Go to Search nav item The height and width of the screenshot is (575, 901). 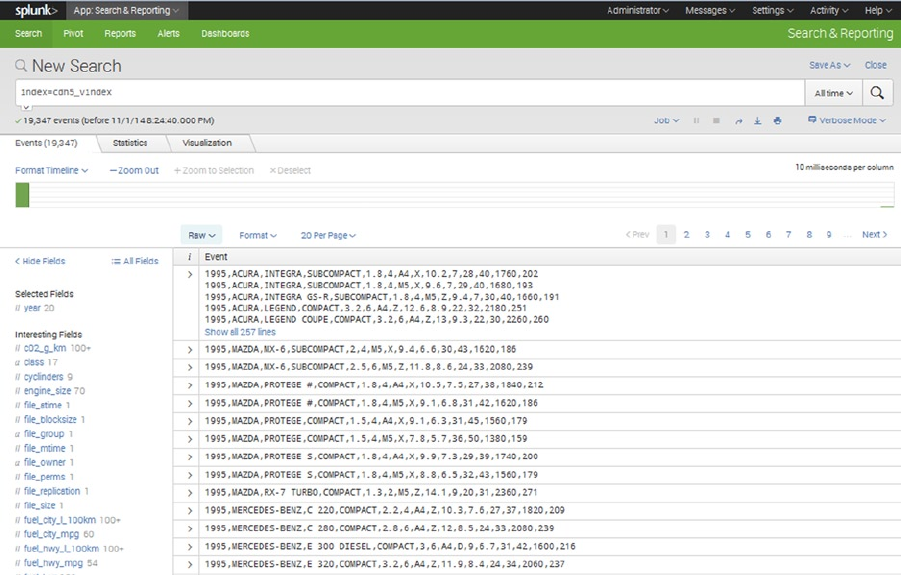click(28, 33)
